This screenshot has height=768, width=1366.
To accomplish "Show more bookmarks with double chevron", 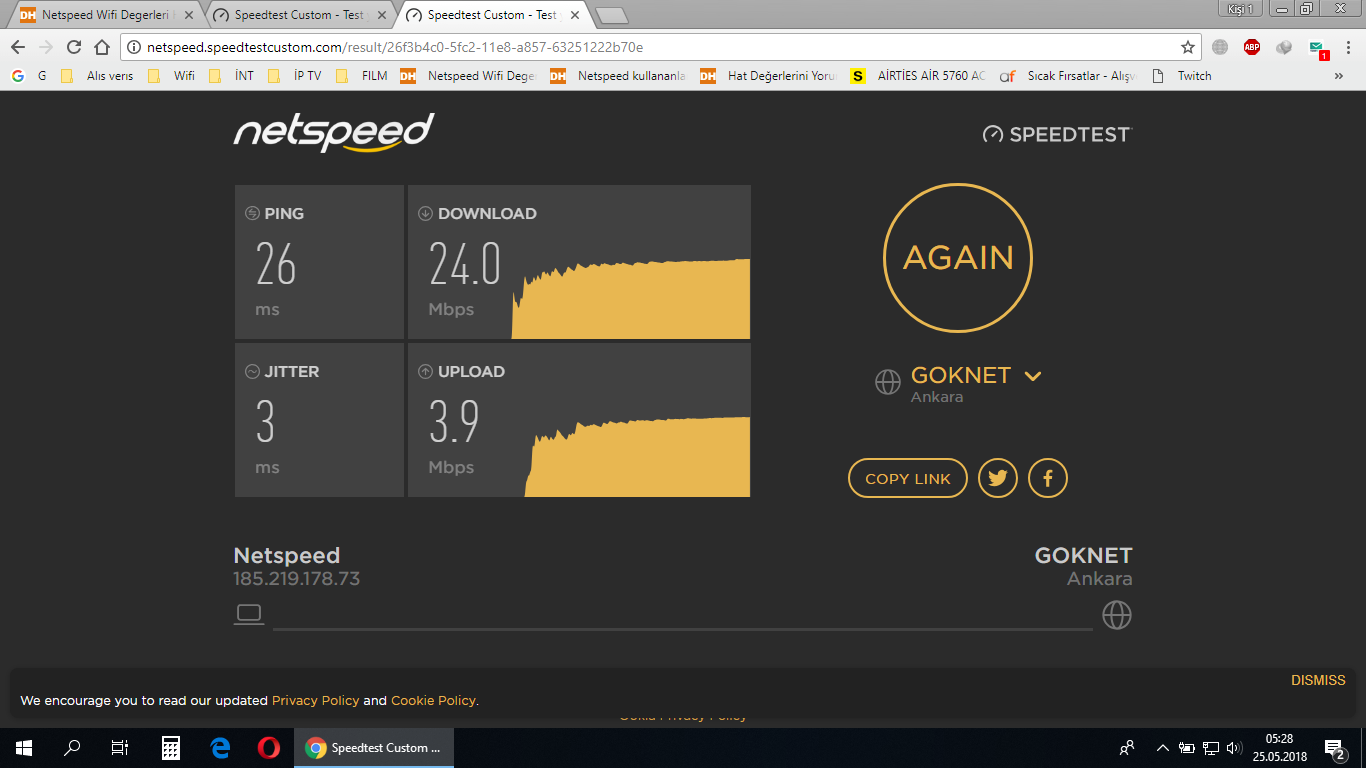I will click(1339, 76).
